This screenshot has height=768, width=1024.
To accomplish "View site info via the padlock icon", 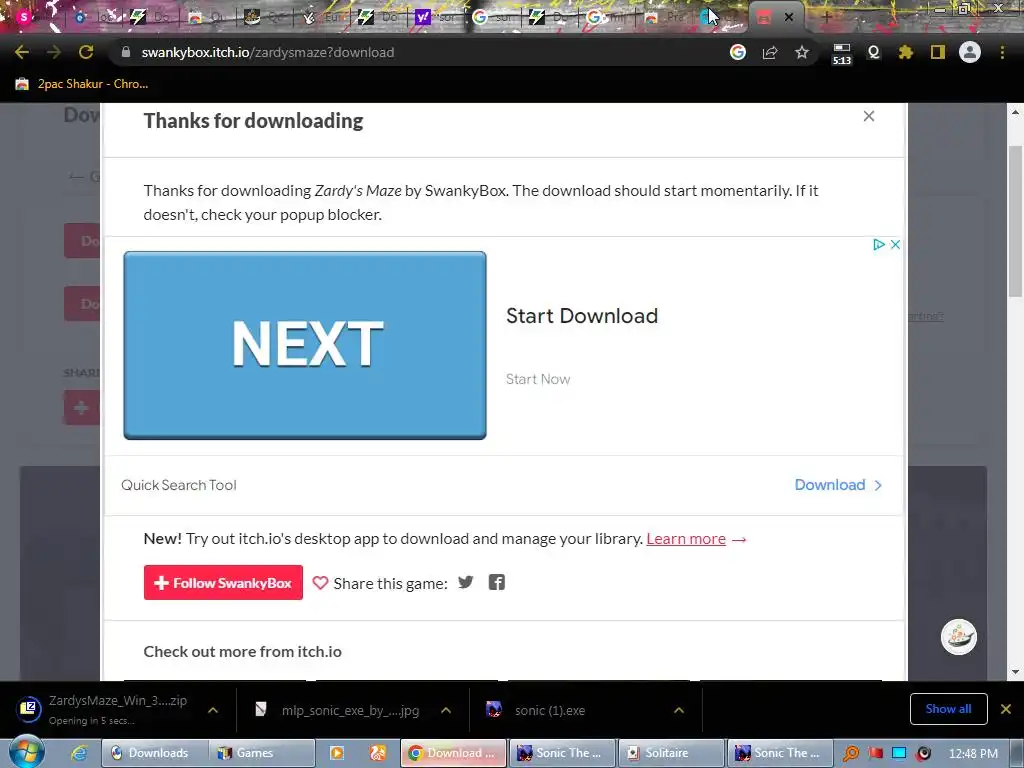I will pyautogui.click(x=126, y=52).
